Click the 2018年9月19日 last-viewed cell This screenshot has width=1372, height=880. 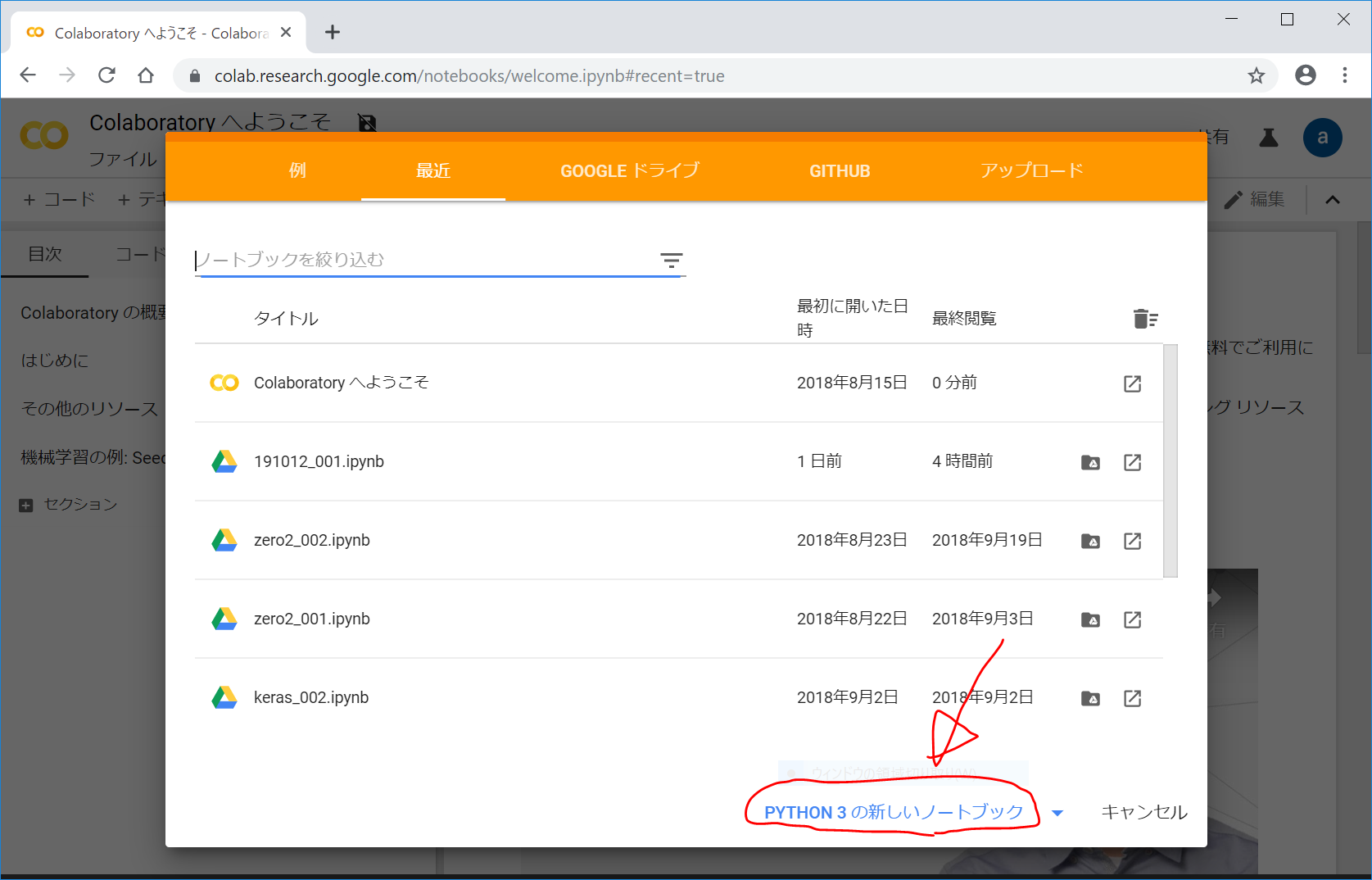pyautogui.click(x=987, y=540)
